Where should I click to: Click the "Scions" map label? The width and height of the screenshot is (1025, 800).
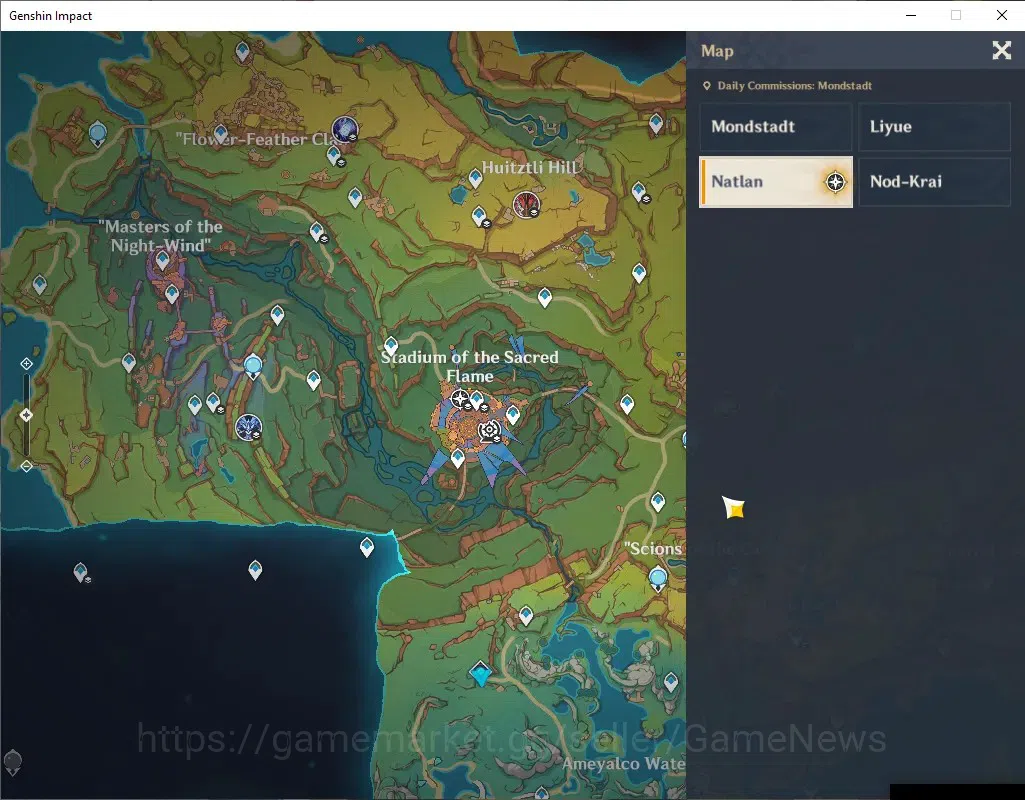tap(652, 549)
